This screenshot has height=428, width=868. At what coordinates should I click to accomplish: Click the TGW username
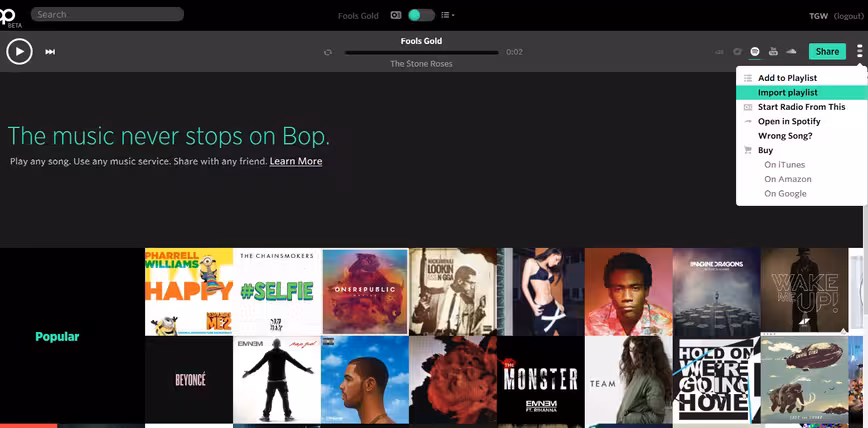[x=818, y=16]
